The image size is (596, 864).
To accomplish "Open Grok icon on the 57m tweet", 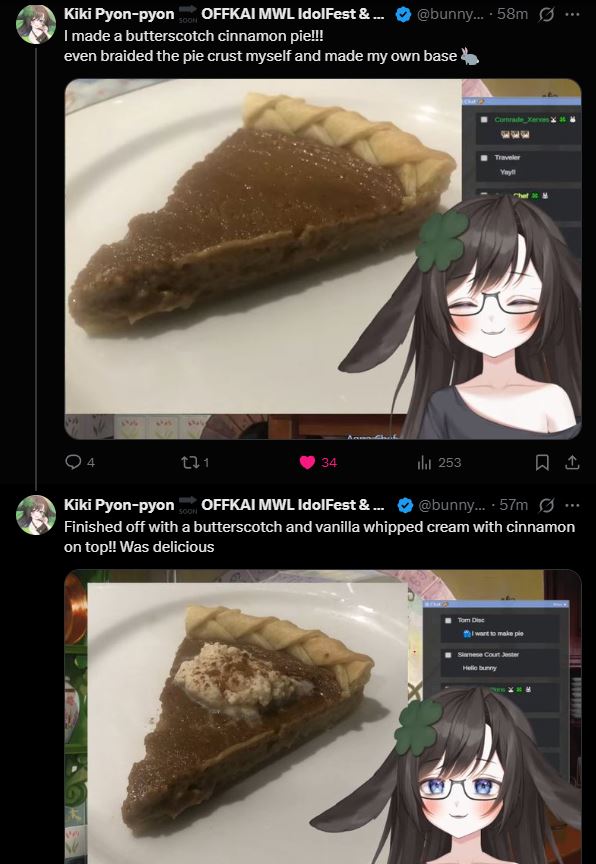I will coord(546,505).
